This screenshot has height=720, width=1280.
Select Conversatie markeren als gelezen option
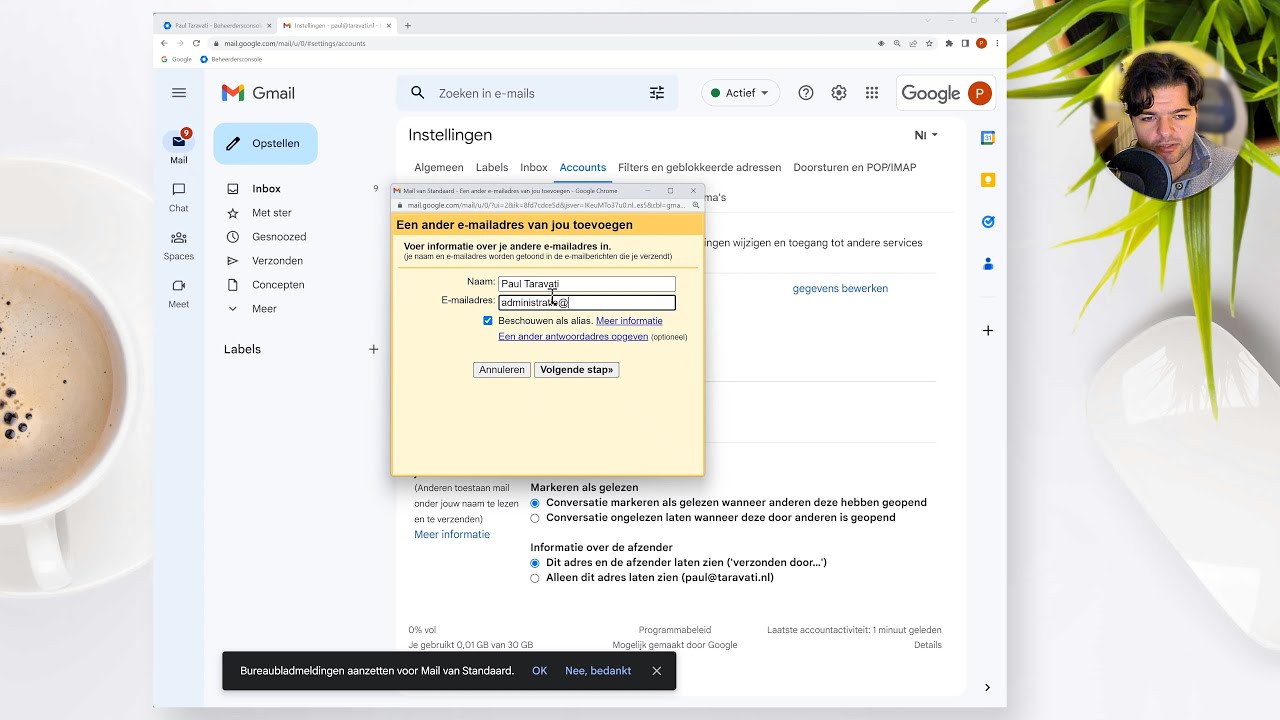click(x=535, y=503)
